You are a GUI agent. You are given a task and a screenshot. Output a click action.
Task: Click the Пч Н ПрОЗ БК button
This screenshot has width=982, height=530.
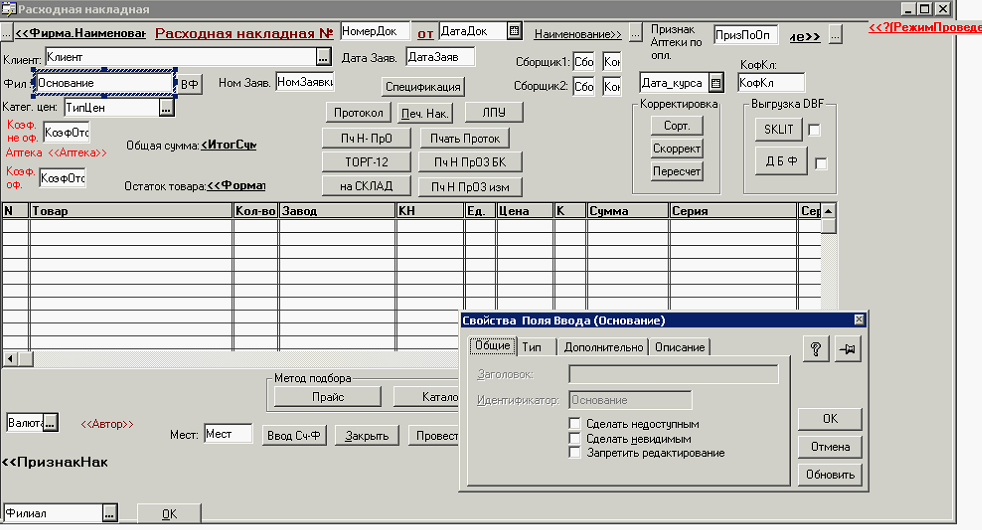(x=470, y=162)
